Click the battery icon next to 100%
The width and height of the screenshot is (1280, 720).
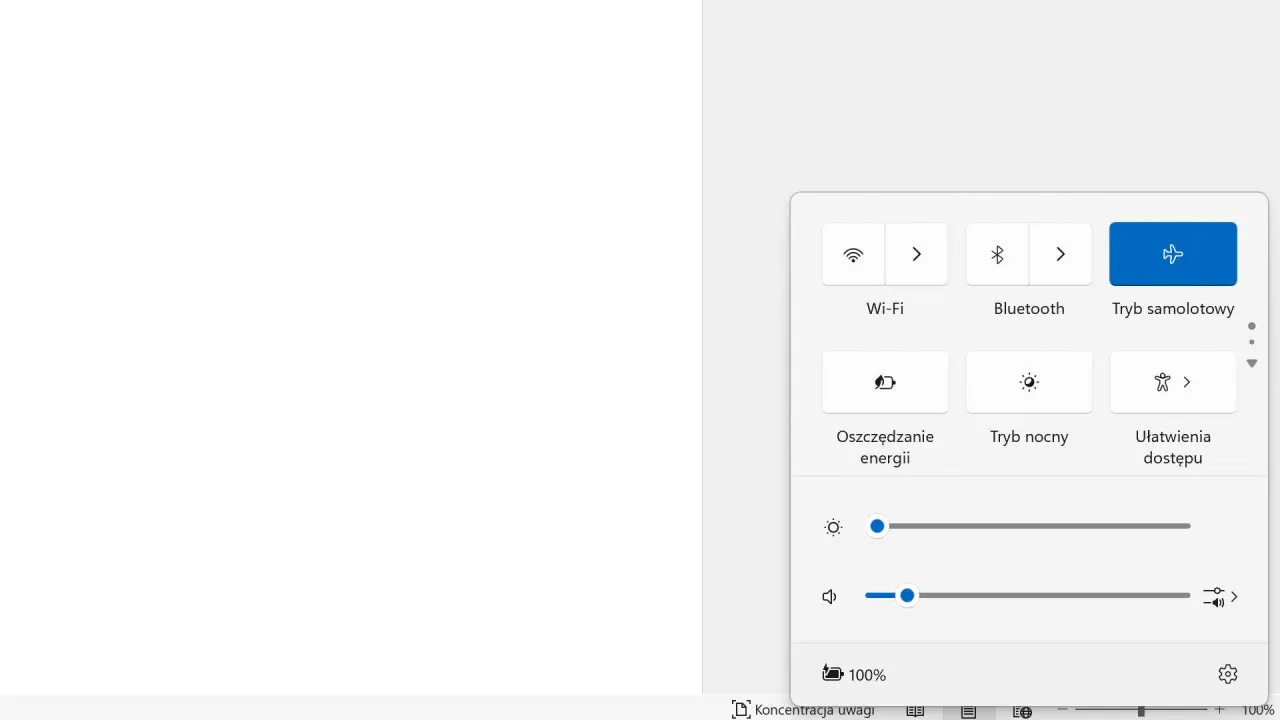pyautogui.click(x=832, y=673)
